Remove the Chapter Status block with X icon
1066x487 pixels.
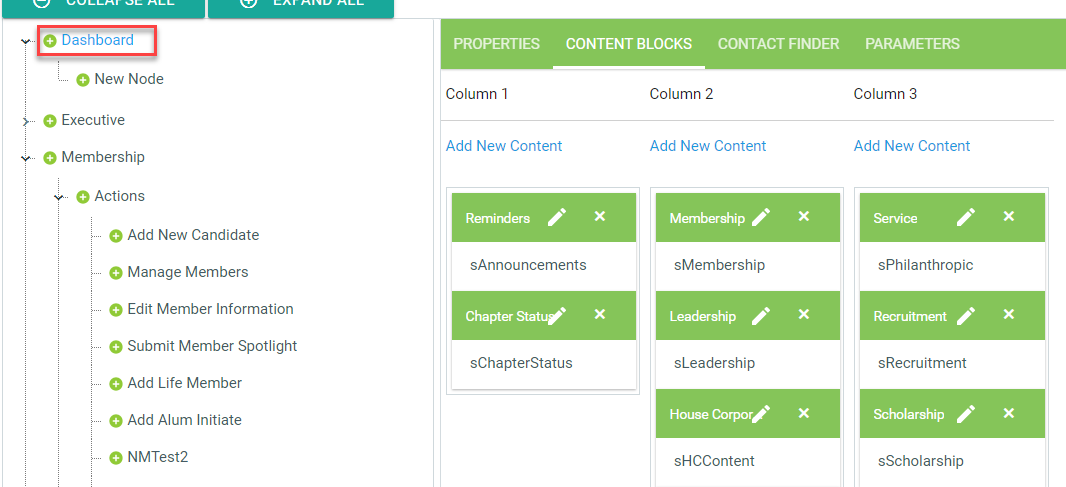coord(600,315)
